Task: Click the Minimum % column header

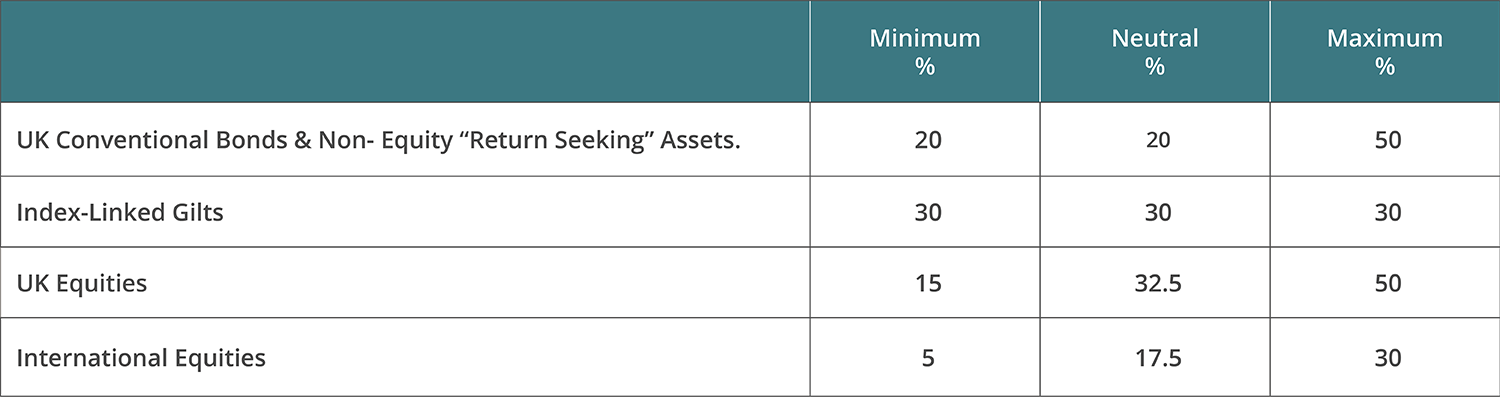Action: coord(925,52)
